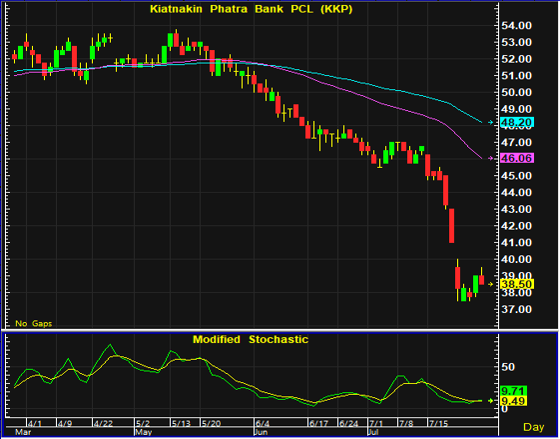Click the magenta arrow beside 46.06
This screenshot has width=560, height=439.
[490, 158]
